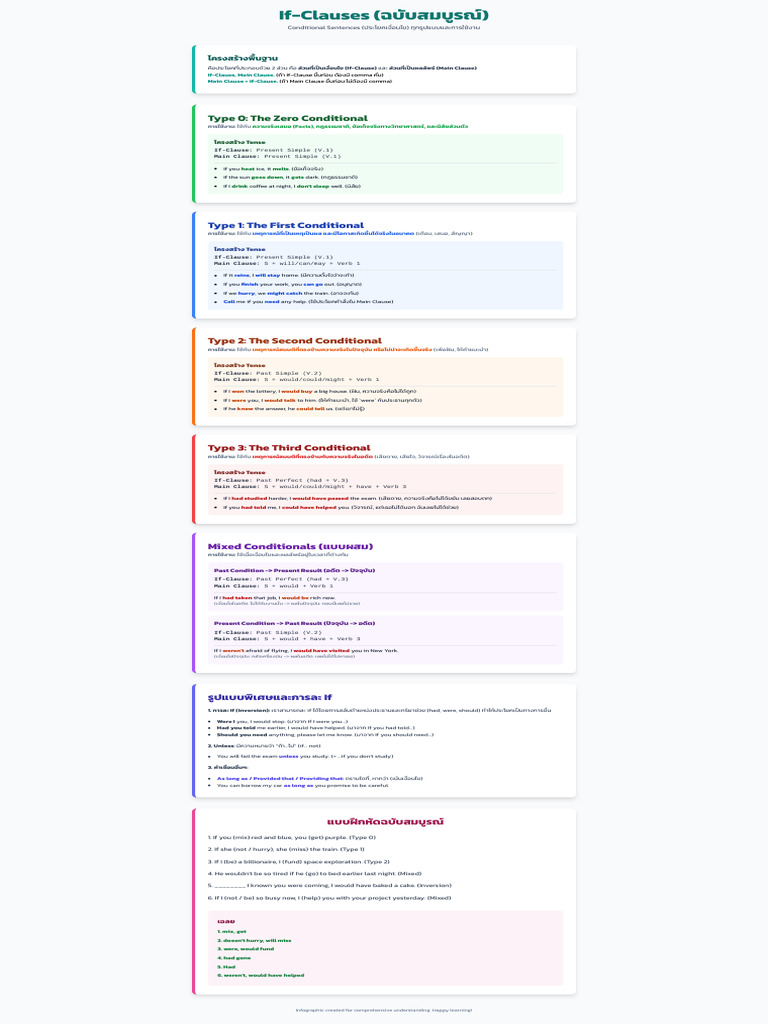The image size is (768, 1024).
Task: Click the 'Past Condition -> Present Result' subheading
Action: pyautogui.click(x=294, y=570)
